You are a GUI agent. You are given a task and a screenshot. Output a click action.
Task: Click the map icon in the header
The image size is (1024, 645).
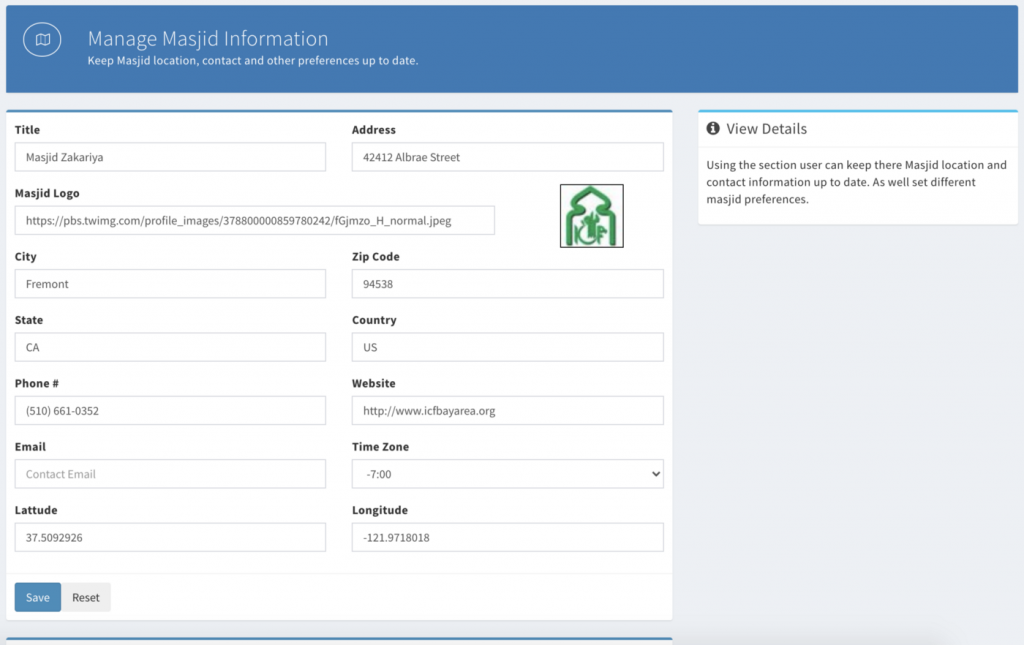42,40
